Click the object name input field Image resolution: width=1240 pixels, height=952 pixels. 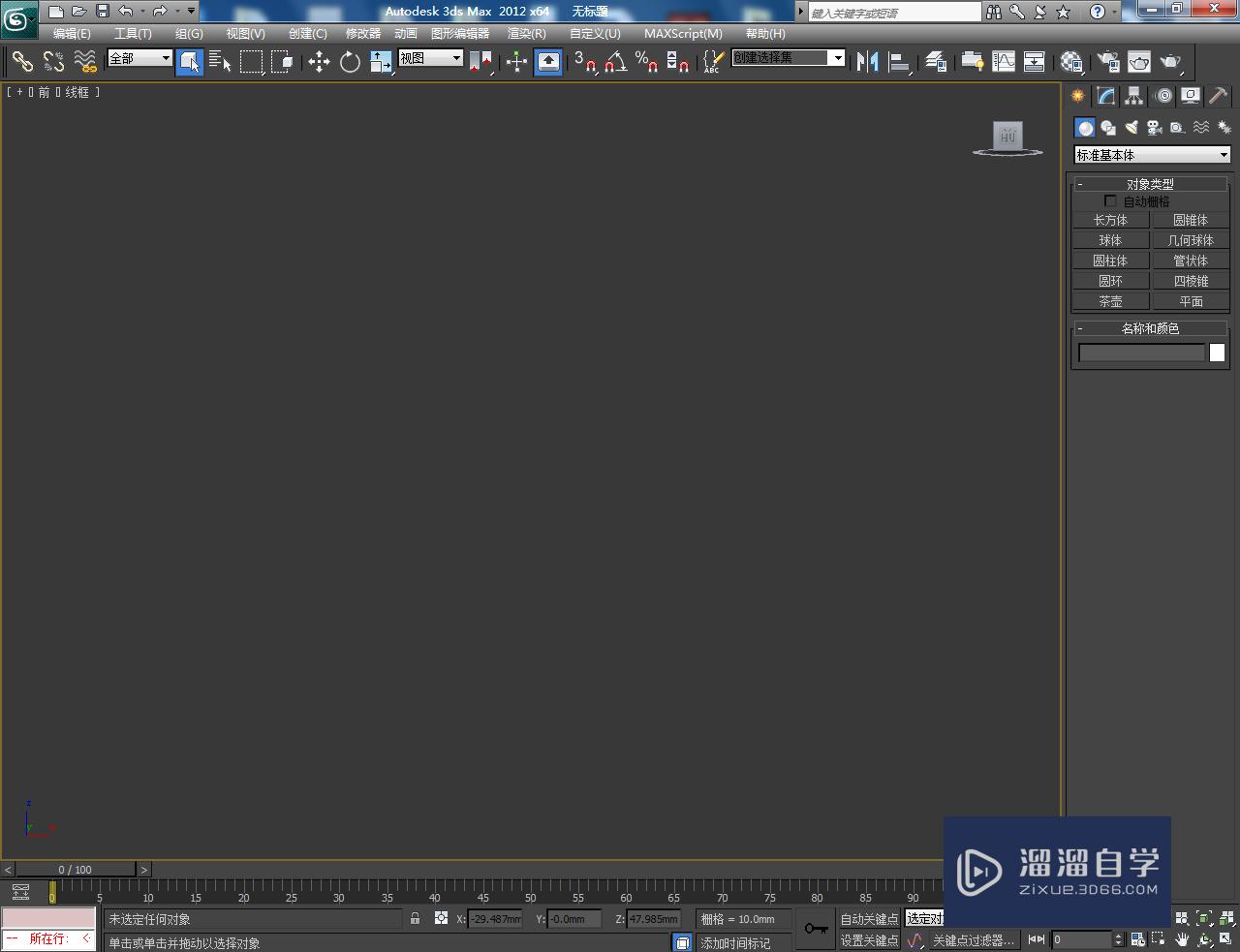[x=1141, y=353]
